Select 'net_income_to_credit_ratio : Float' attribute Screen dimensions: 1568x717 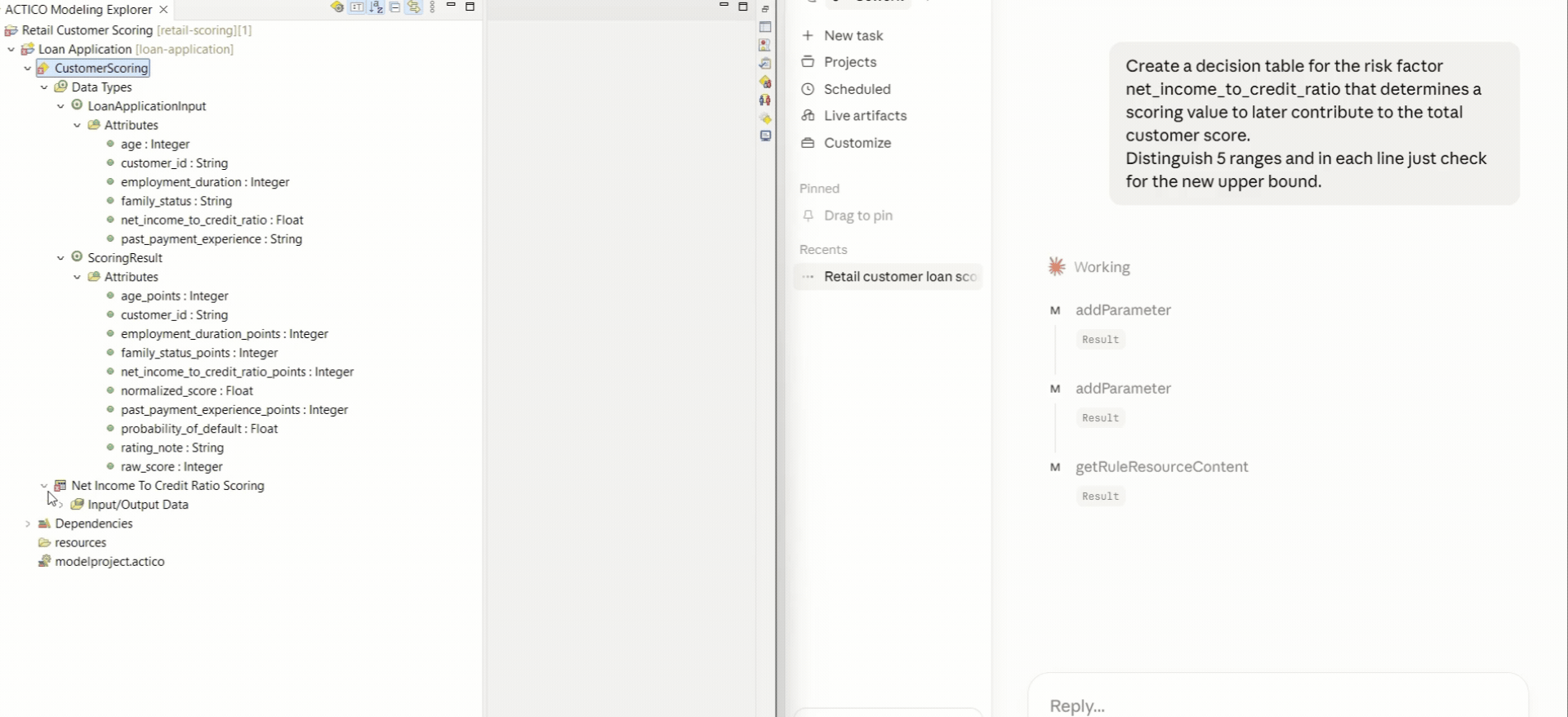coord(212,220)
